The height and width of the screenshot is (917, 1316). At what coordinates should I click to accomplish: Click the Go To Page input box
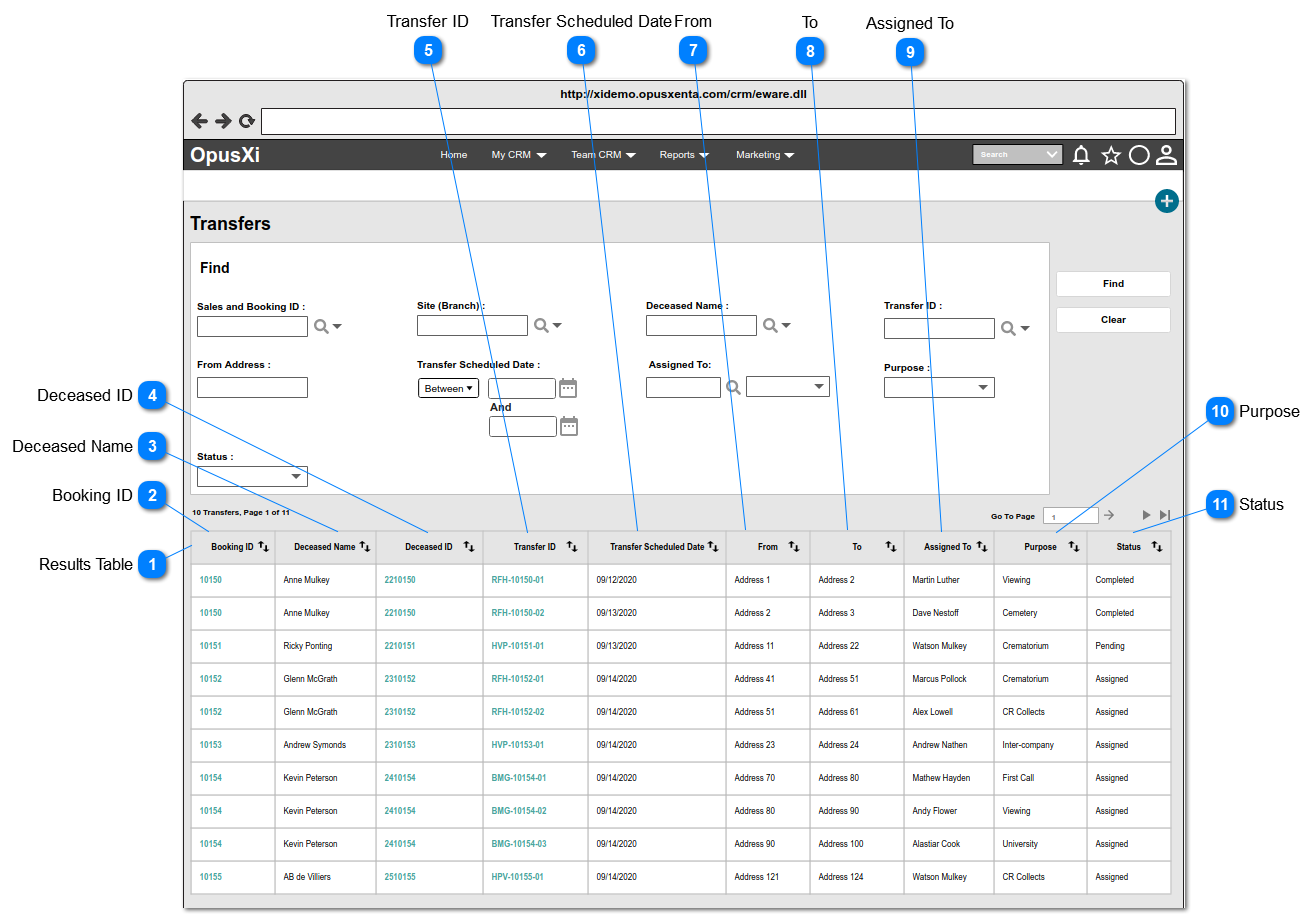(1070, 516)
